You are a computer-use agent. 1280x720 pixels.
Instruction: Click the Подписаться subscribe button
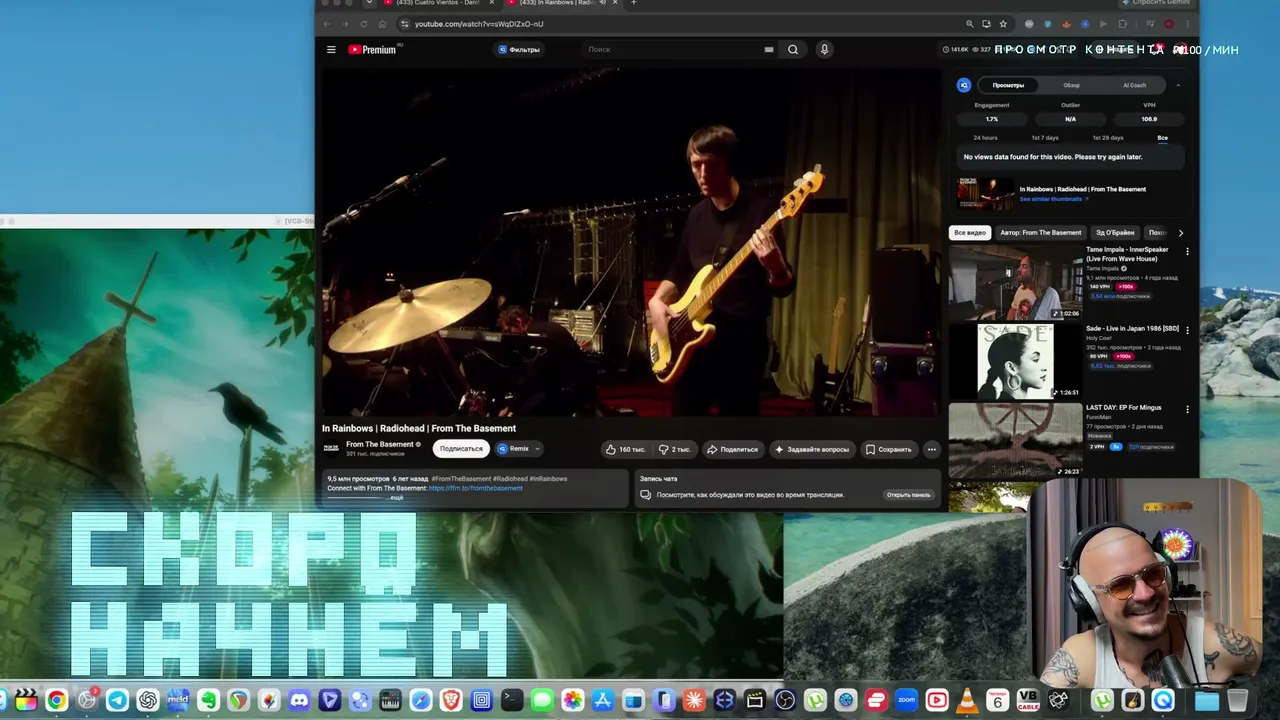click(461, 449)
